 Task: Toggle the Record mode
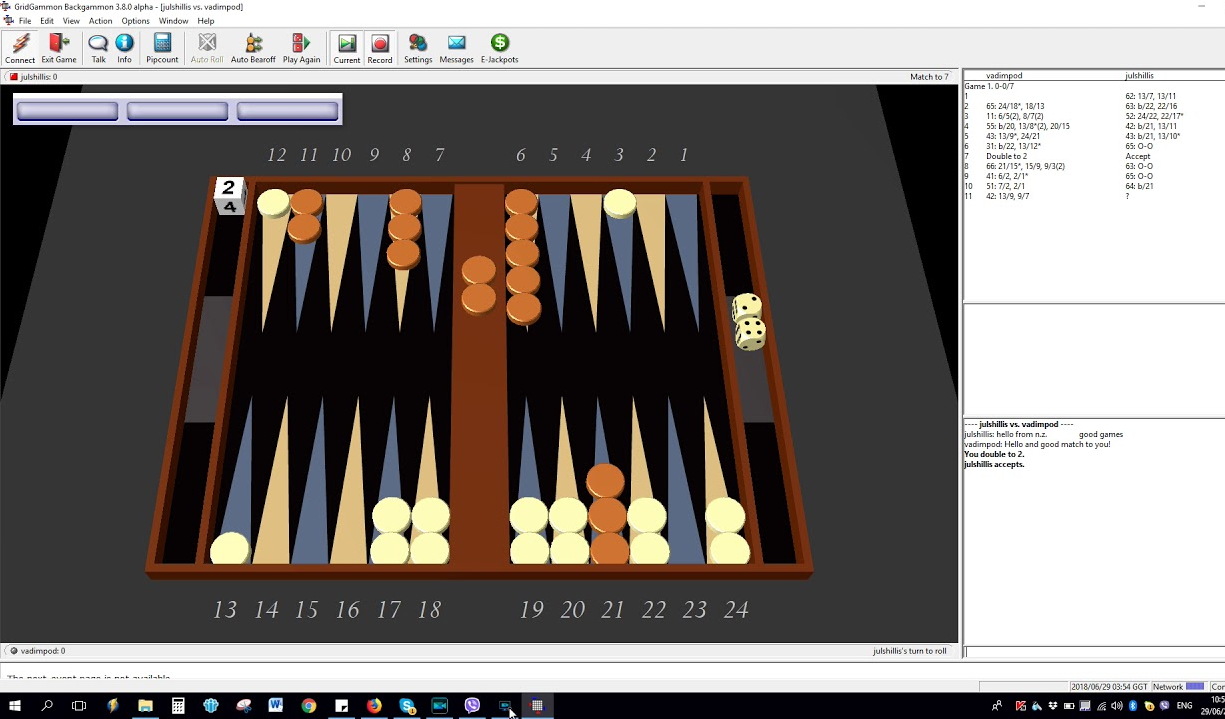[380, 46]
